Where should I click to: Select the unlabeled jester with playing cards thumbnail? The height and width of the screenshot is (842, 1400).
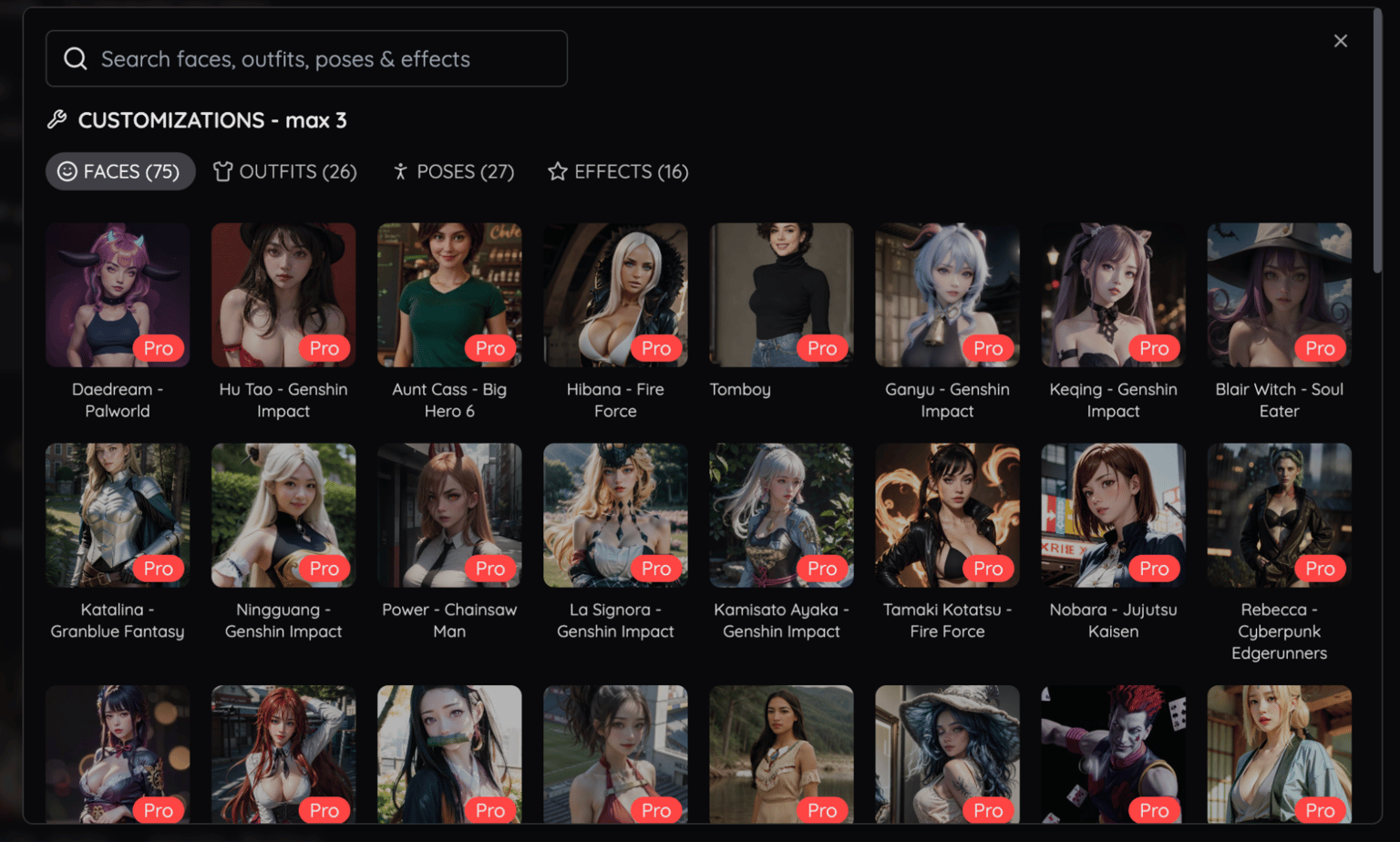1113,755
